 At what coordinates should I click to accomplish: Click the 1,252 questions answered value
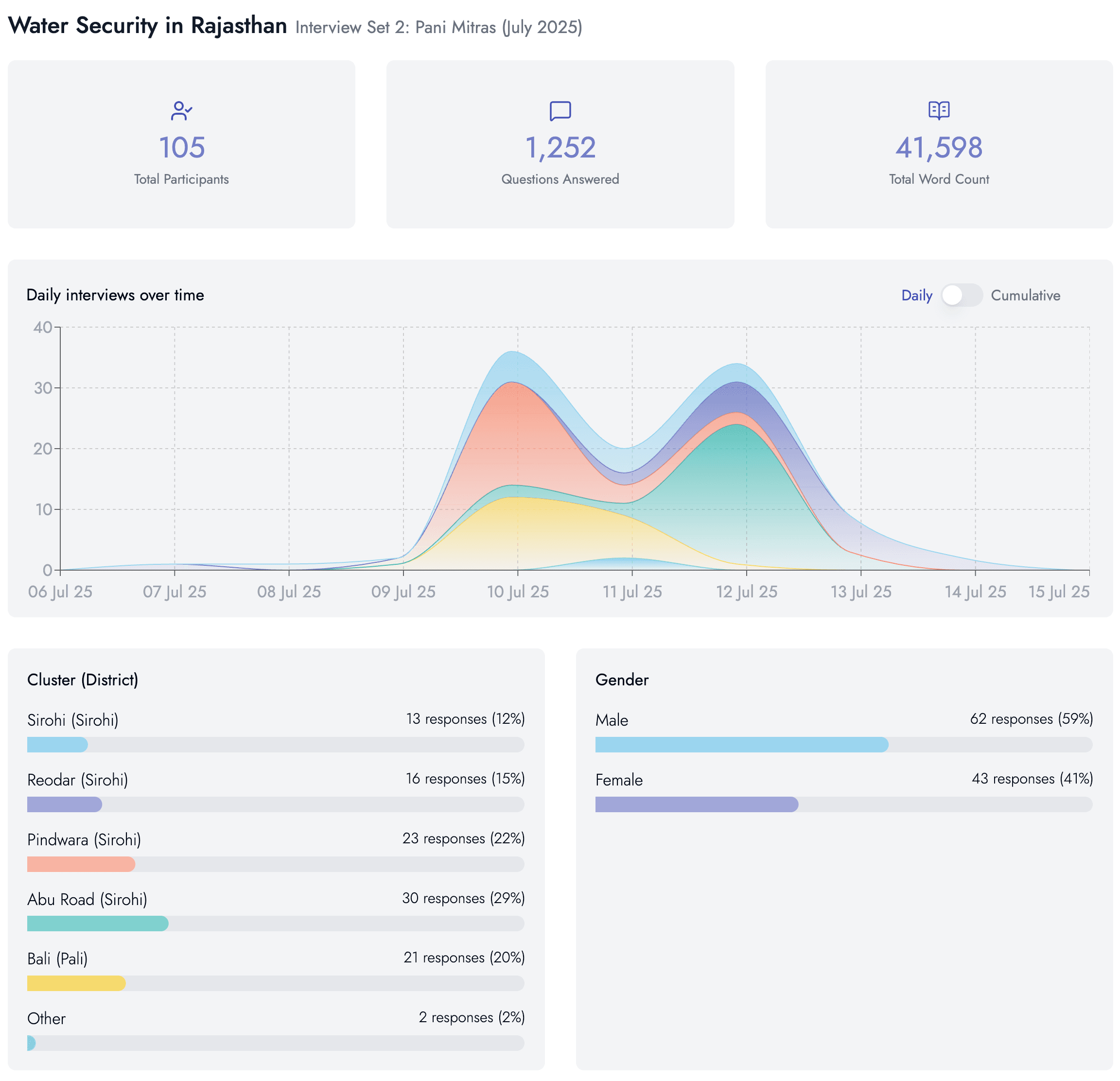tap(560, 147)
